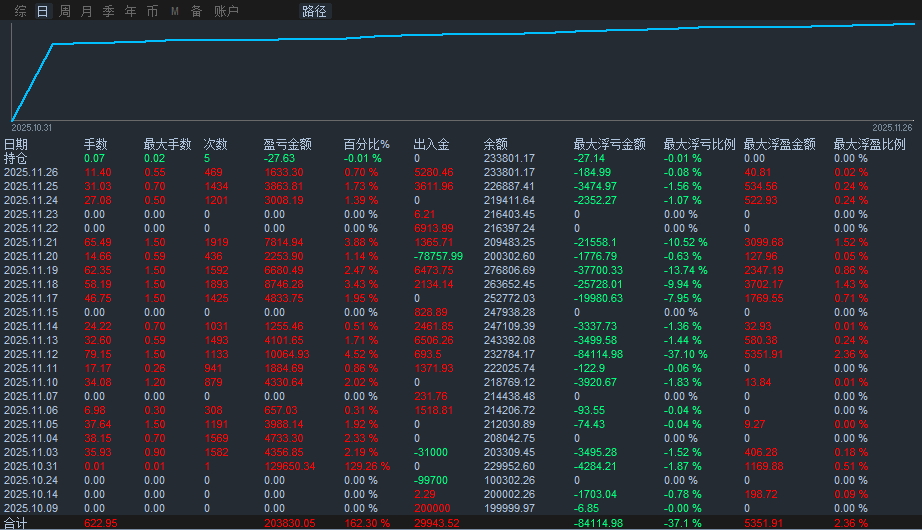Click the -27.63 open position profit
The image size is (922, 530).
(x=279, y=158)
